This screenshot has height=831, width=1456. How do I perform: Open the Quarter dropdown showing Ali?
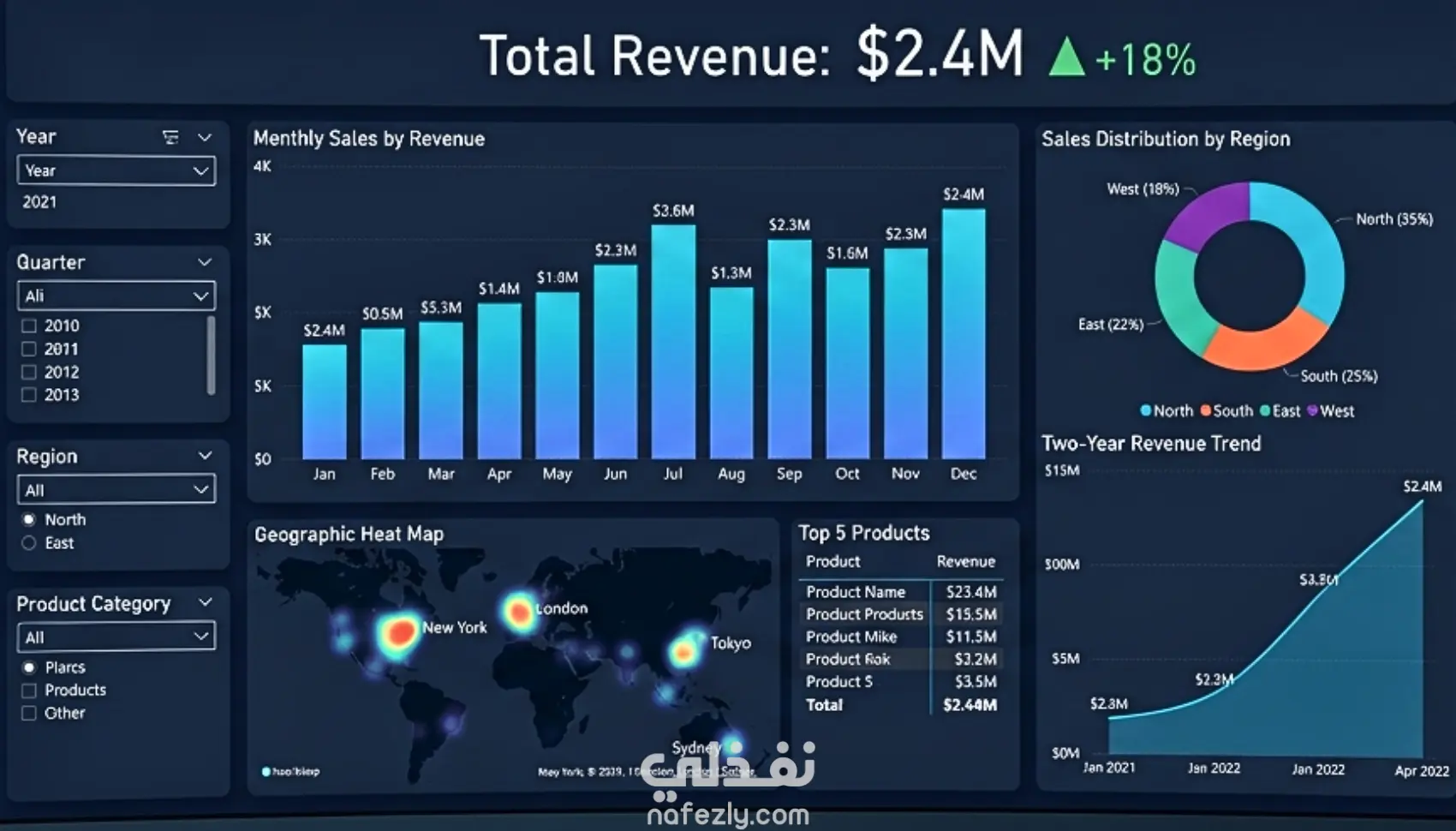pyautogui.click(x=116, y=296)
